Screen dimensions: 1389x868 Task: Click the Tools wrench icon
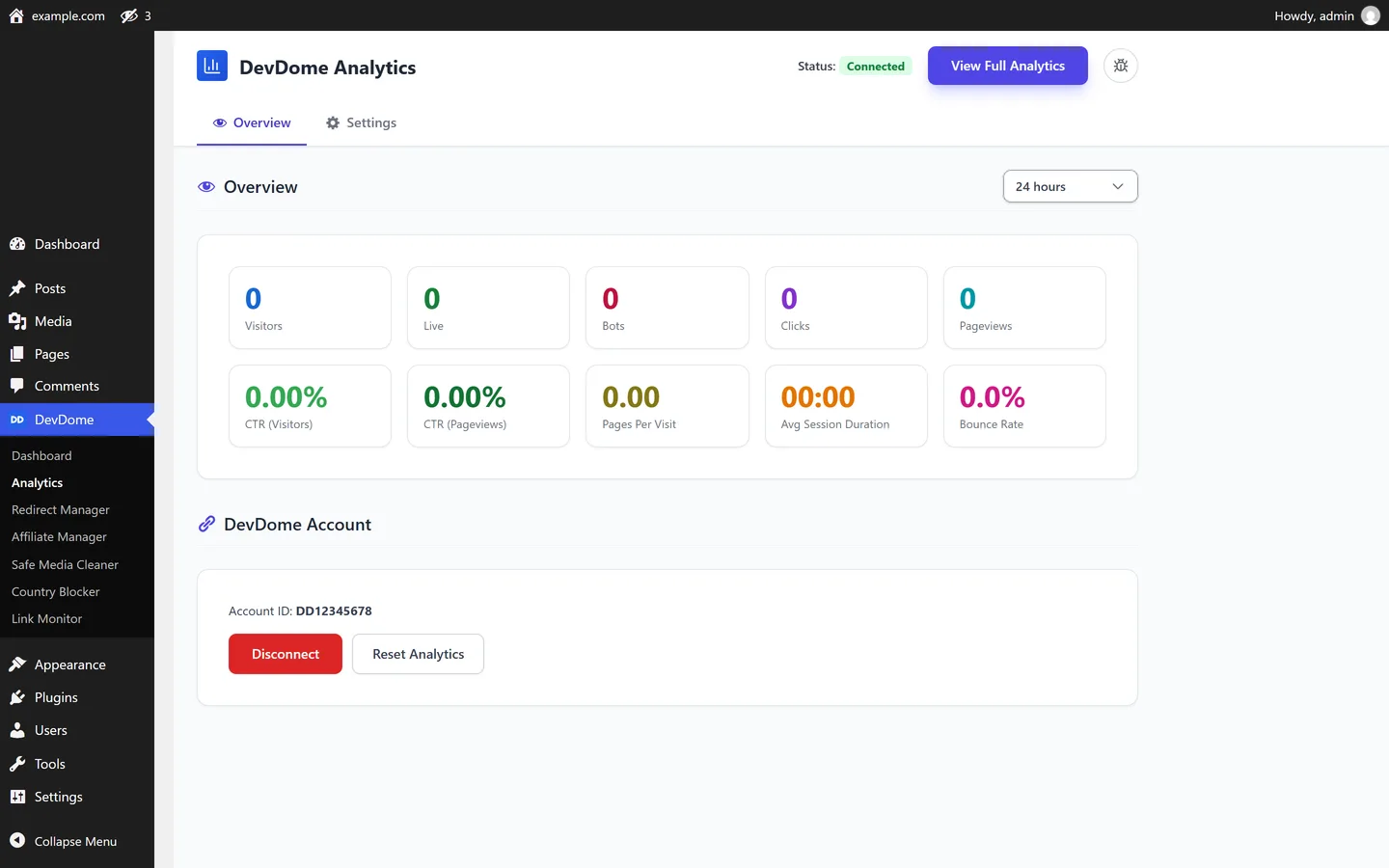click(17, 764)
